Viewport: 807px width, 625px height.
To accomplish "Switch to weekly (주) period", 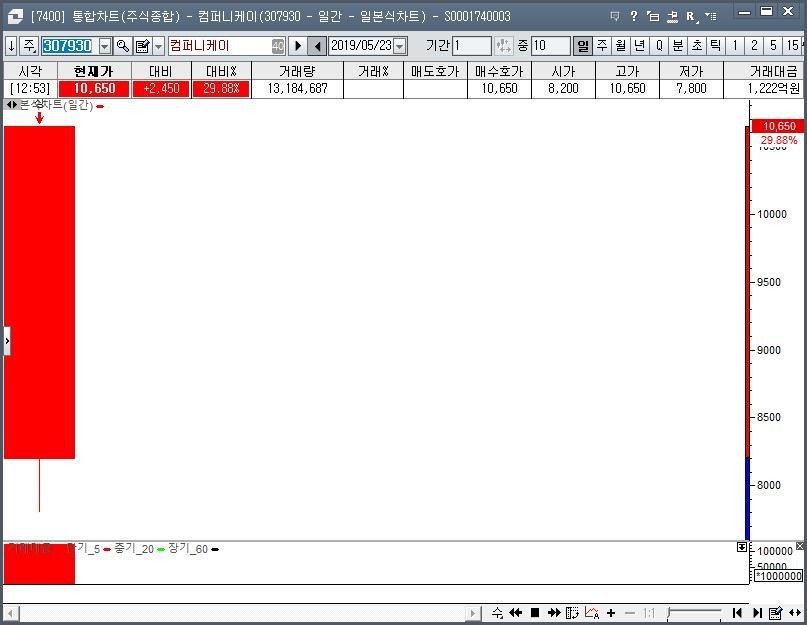I will [602, 46].
